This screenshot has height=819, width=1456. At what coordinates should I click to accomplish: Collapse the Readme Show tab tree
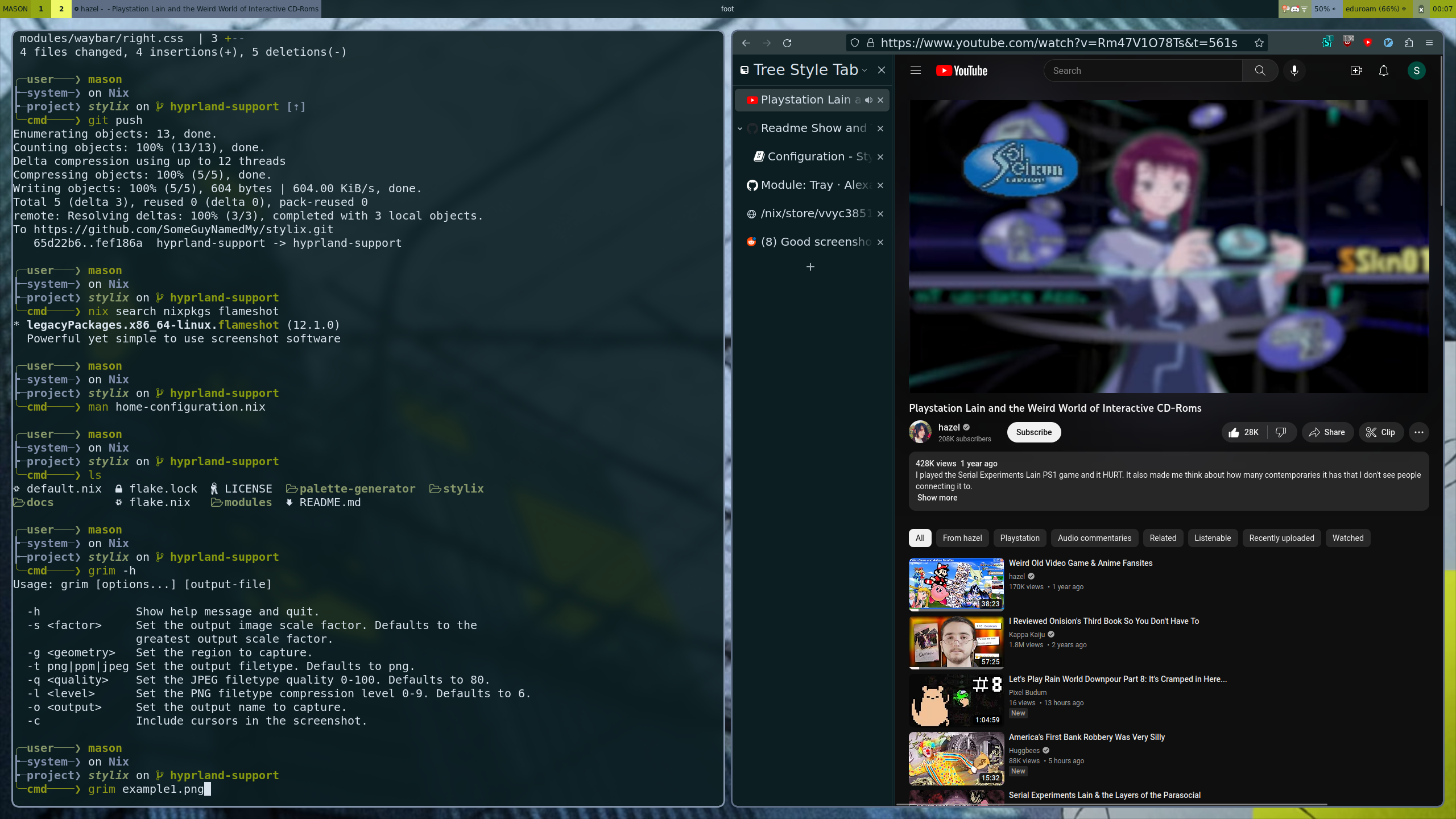point(740,129)
